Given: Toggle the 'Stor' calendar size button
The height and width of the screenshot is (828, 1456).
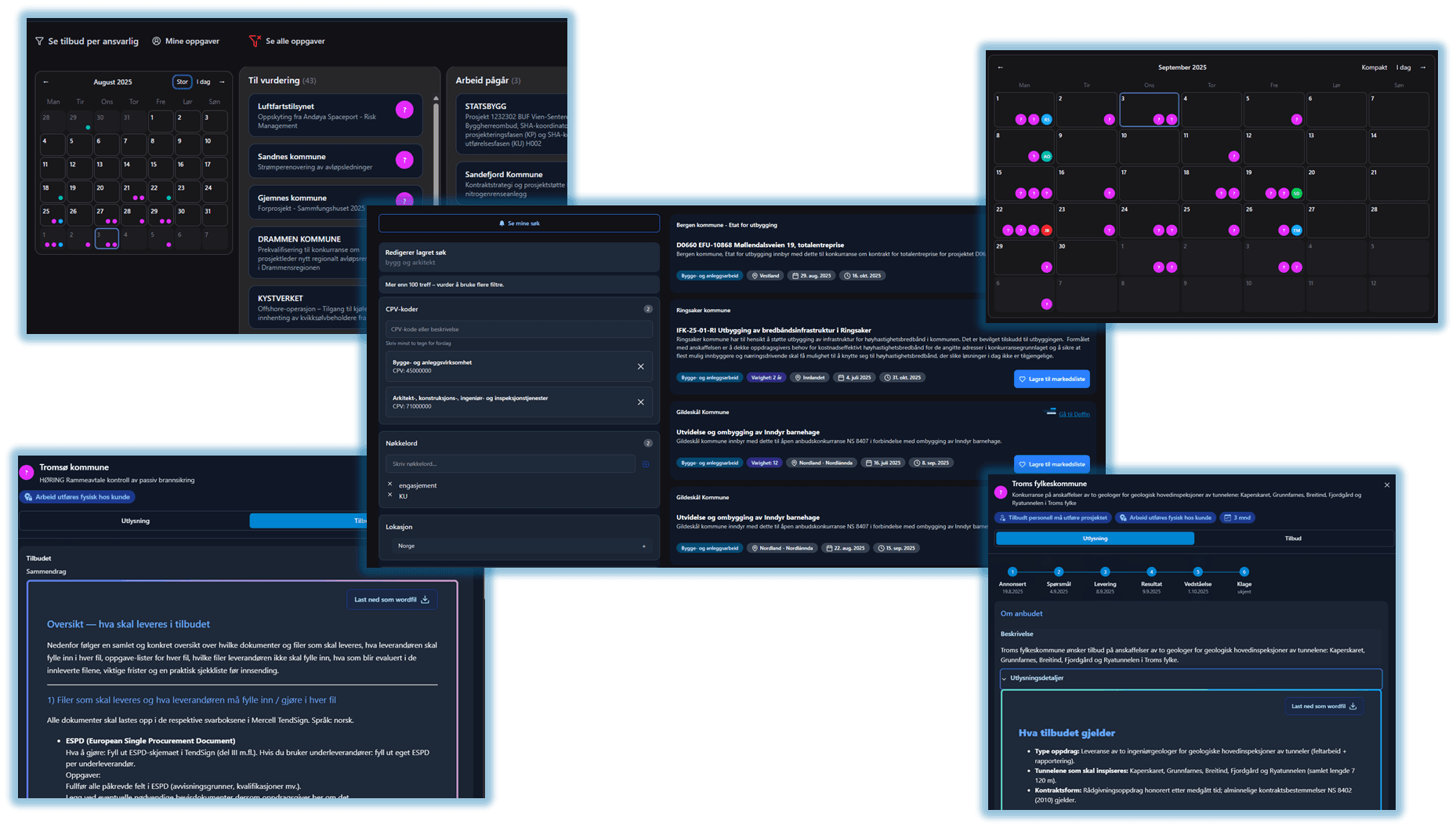Looking at the screenshot, I should [x=182, y=82].
